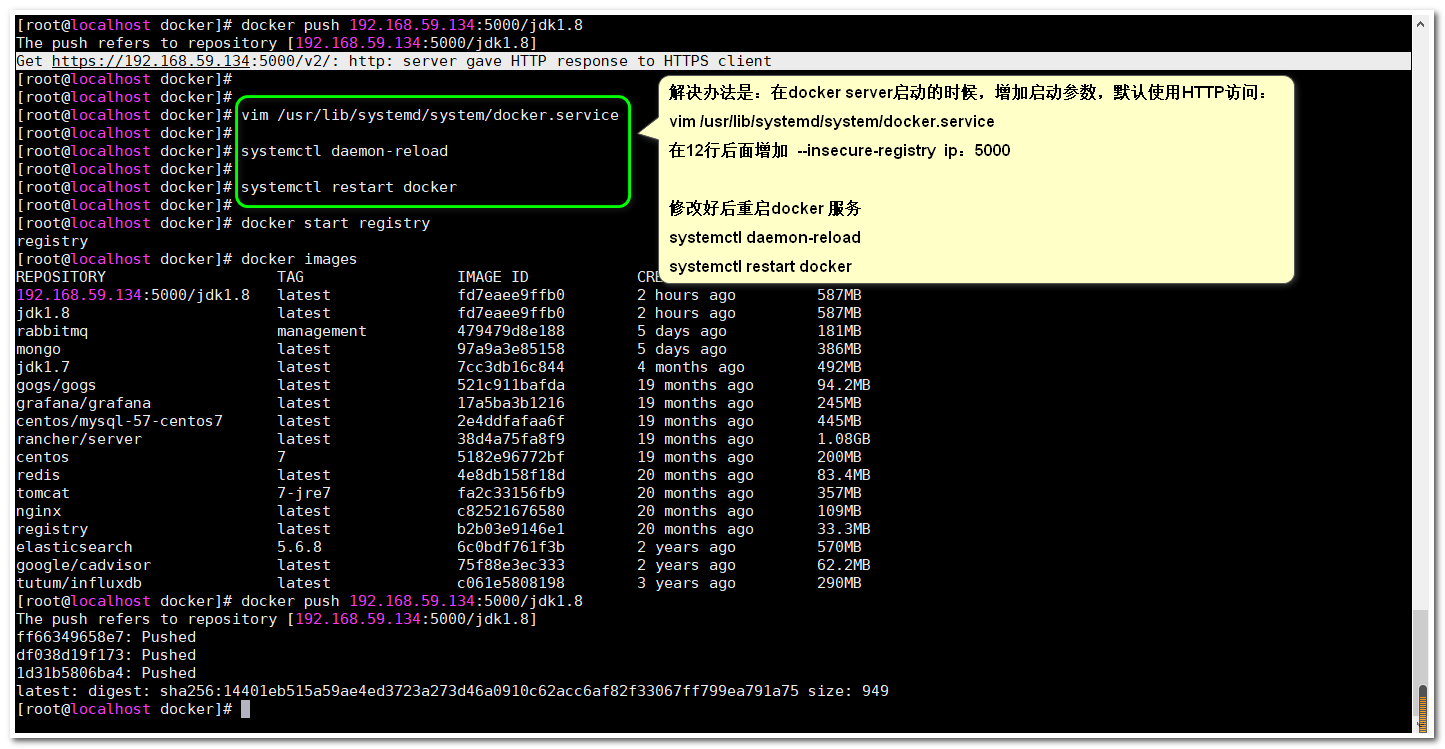1445x749 pixels.
Task: Click the 'redis' repository name
Action: [x=39, y=475]
